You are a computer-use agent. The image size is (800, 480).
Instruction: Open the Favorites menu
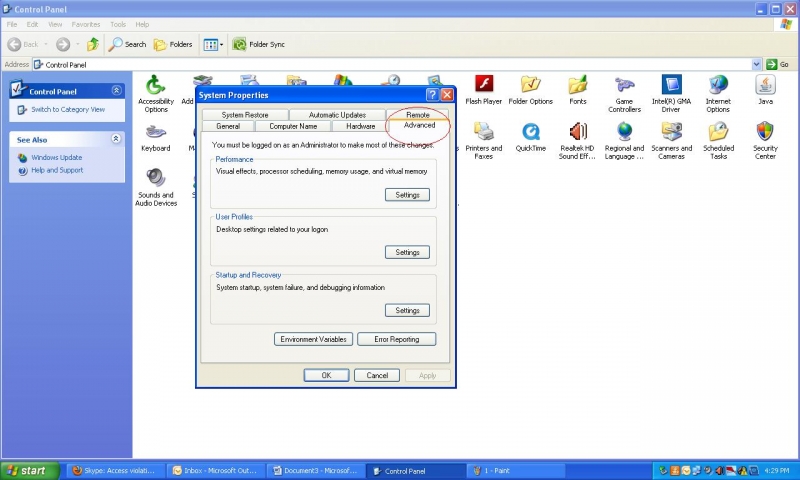[x=86, y=24]
